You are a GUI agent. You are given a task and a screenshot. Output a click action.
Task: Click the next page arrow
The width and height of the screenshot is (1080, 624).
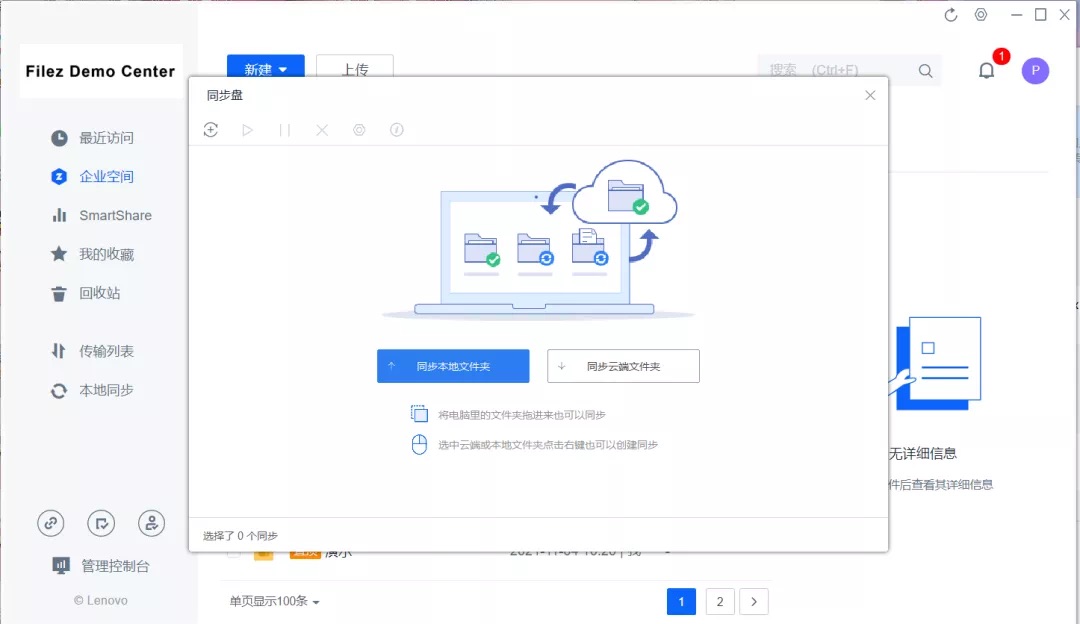tap(754, 601)
